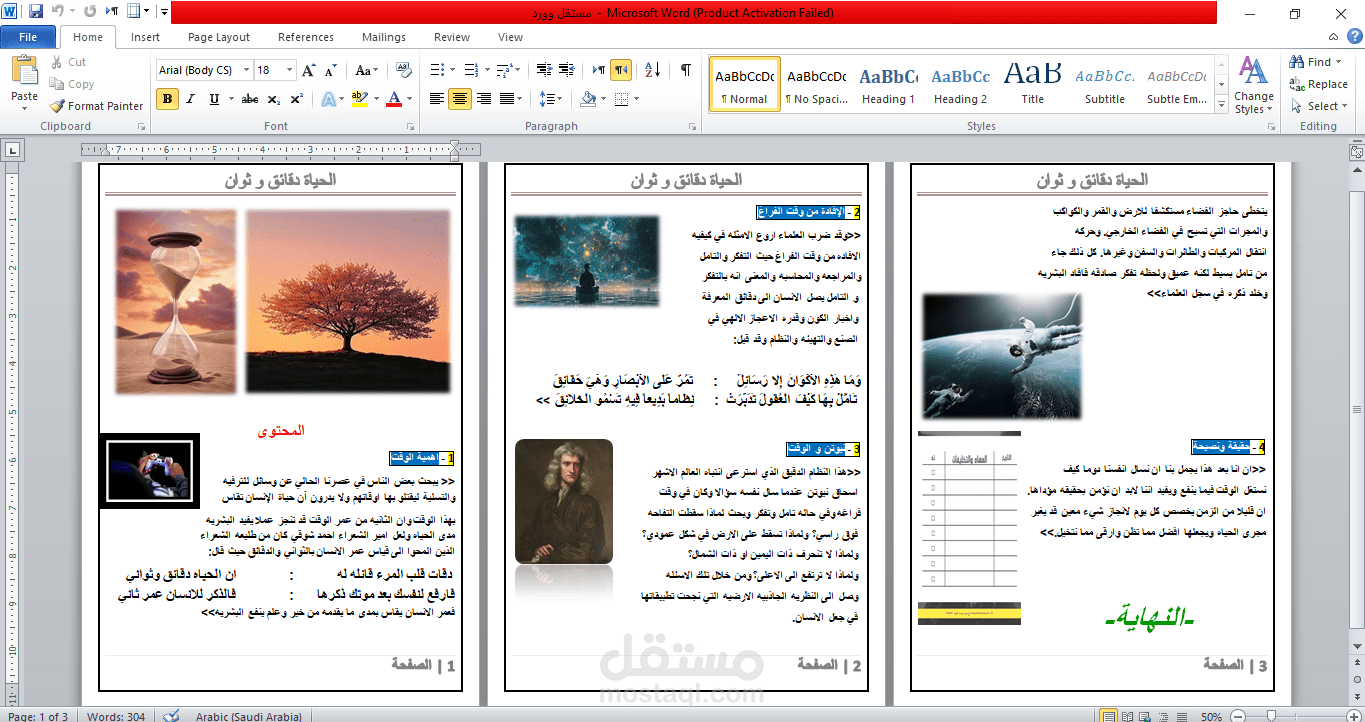Apply subscript formatting

click(275, 99)
